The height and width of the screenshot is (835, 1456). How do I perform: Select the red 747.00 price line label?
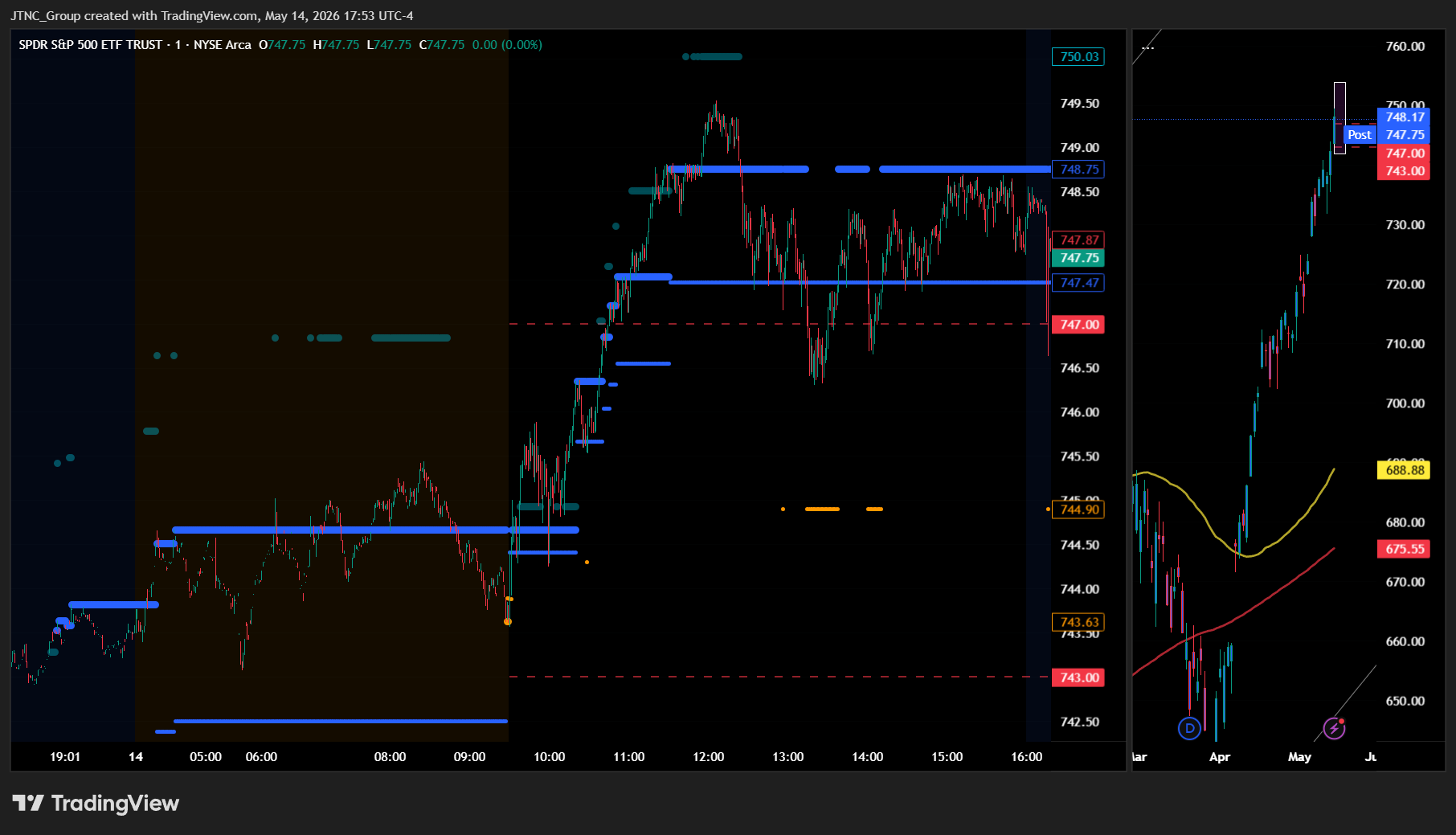point(1078,325)
